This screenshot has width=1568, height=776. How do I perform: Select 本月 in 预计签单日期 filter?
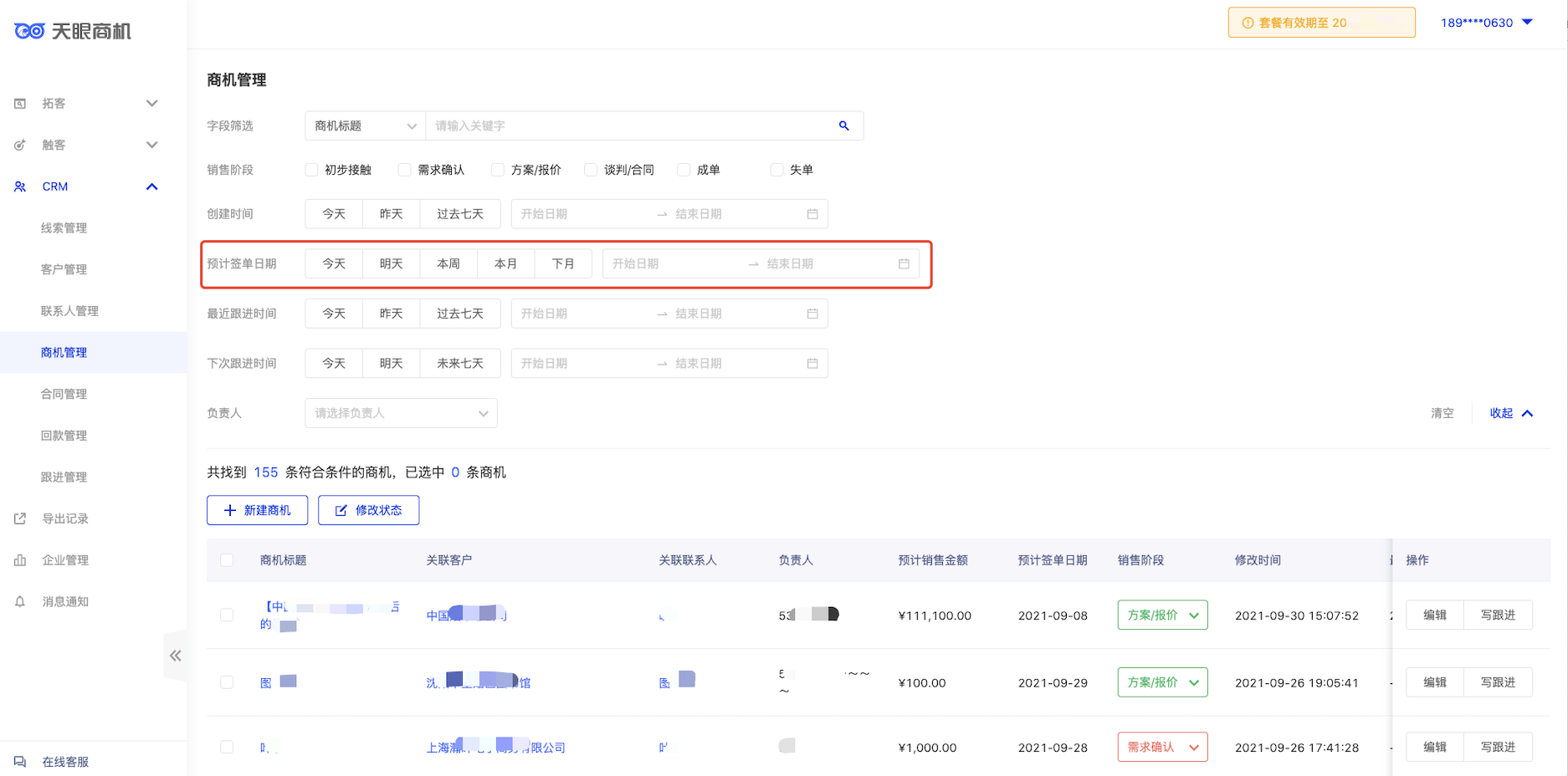[x=505, y=263]
